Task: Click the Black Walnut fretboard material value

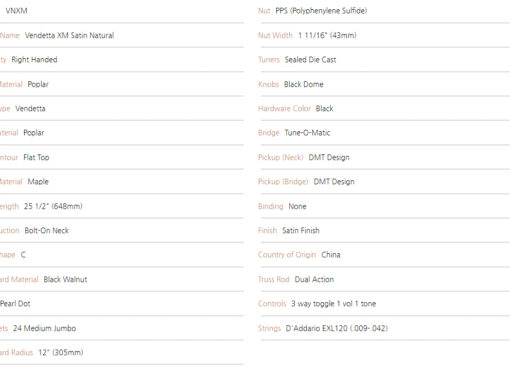Action: [x=65, y=279]
